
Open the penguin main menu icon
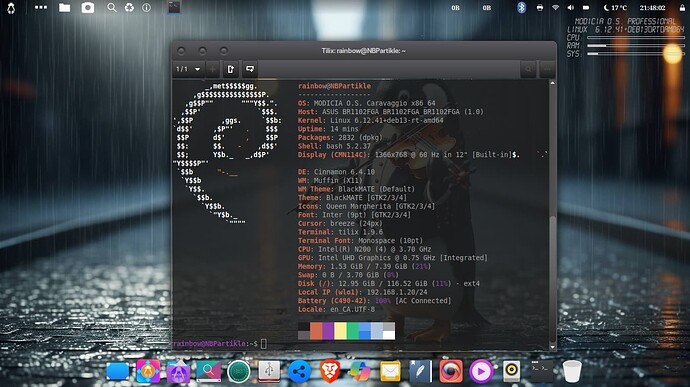(x=11, y=8)
